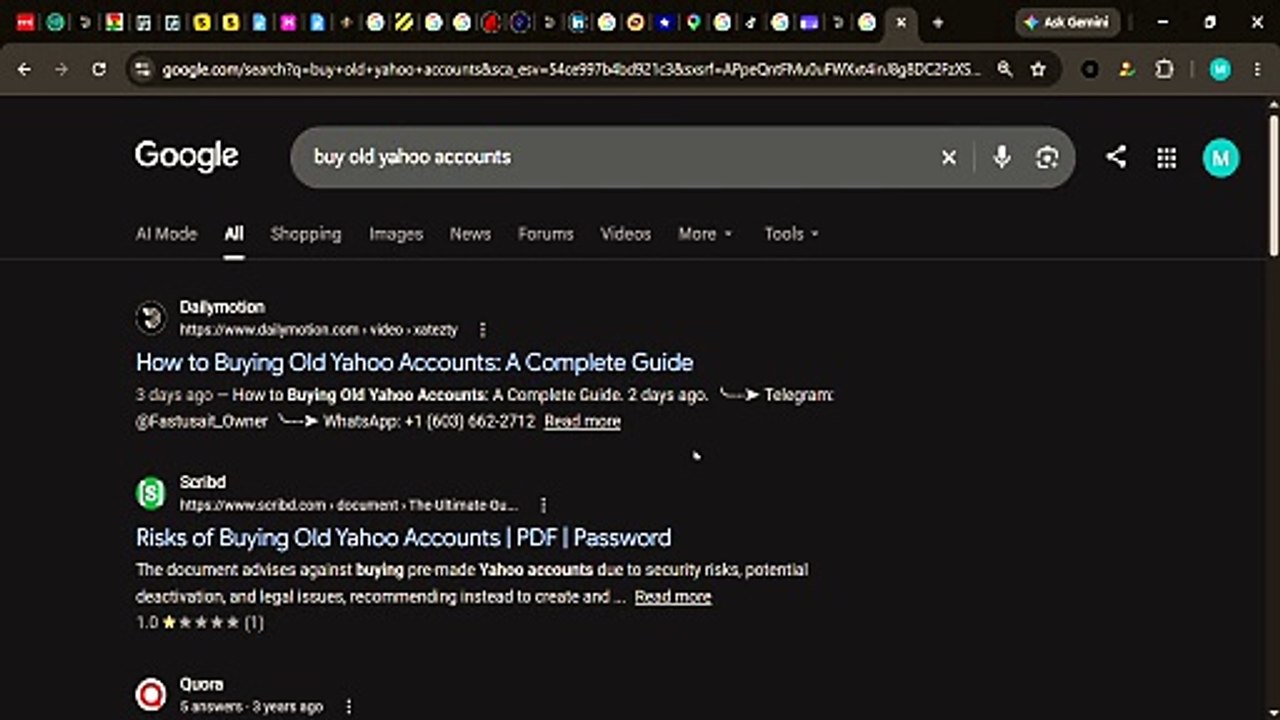The image size is (1280, 720).
Task: Reload the current page
Action: coord(99,69)
